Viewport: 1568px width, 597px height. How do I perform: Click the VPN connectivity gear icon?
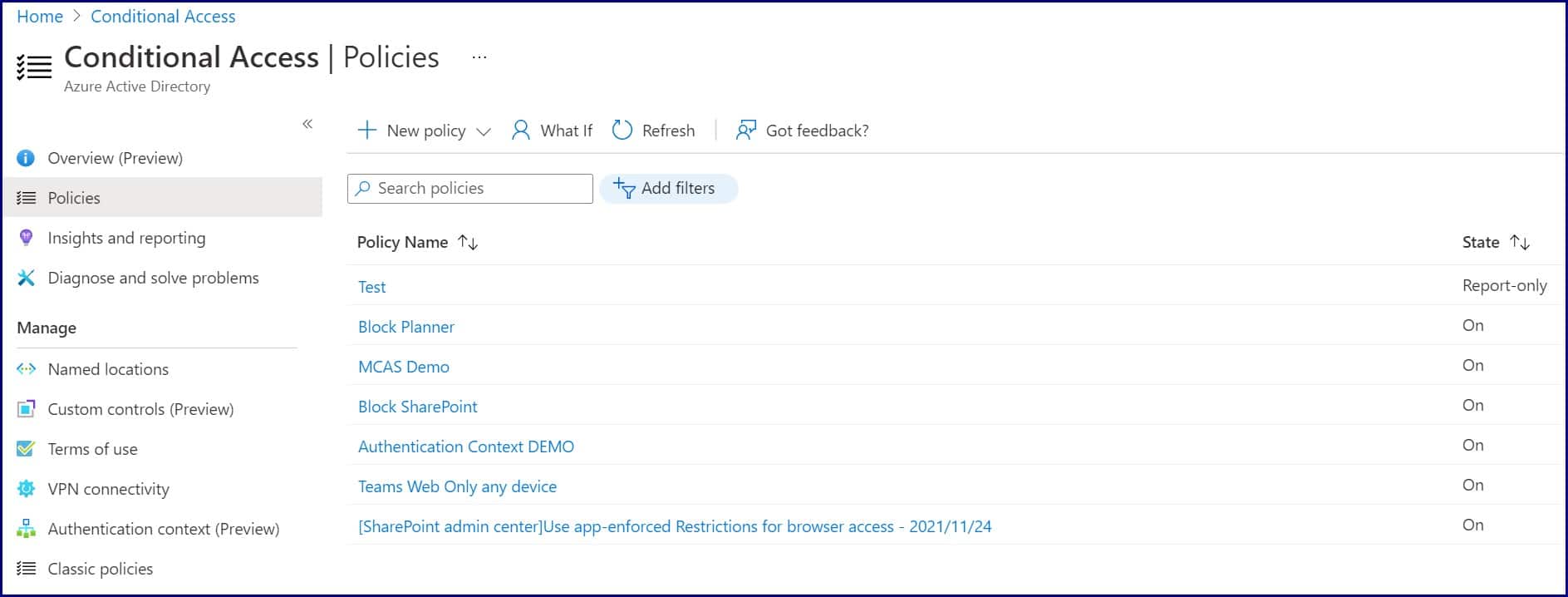27,489
